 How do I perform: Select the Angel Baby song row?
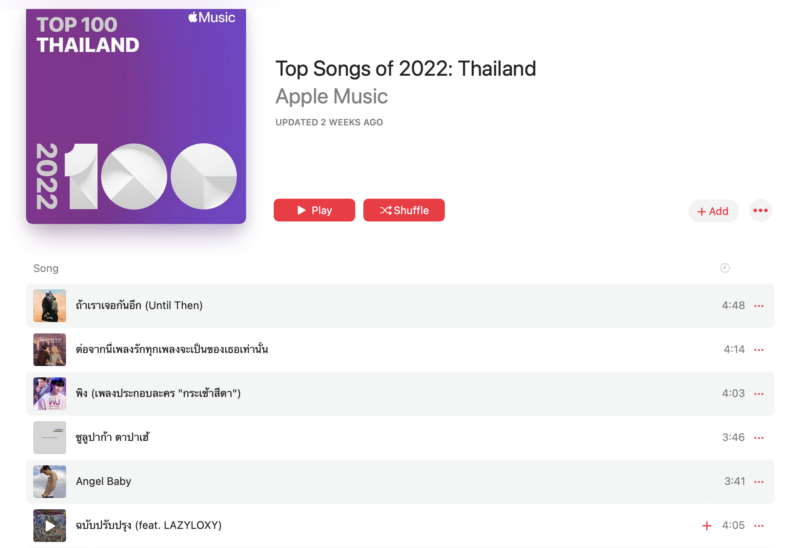coord(400,481)
